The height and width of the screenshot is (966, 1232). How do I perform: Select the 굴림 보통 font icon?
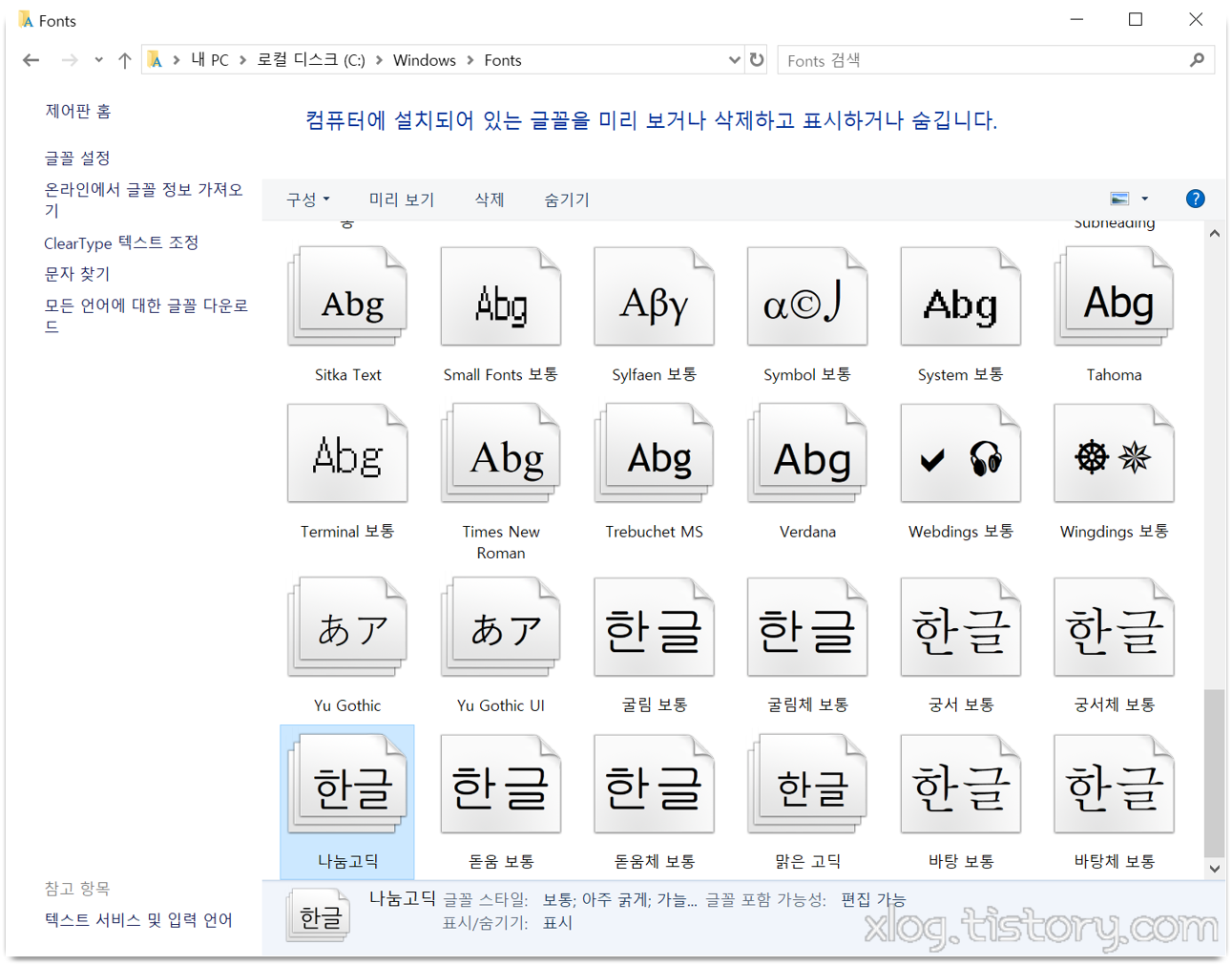click(654, 627)
